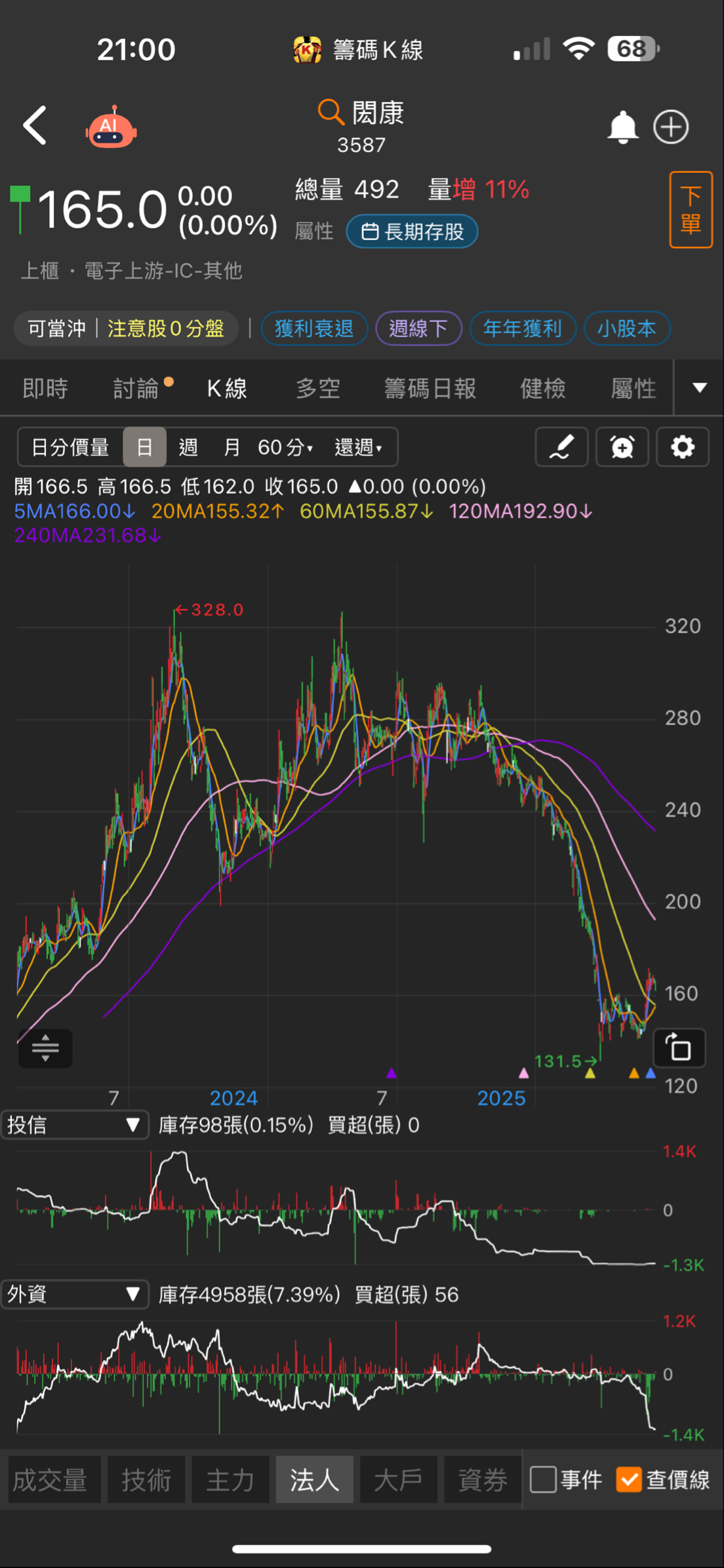Switch to 技術 indicator
Screen dimensions: 724x1568
coord(146,1480)
